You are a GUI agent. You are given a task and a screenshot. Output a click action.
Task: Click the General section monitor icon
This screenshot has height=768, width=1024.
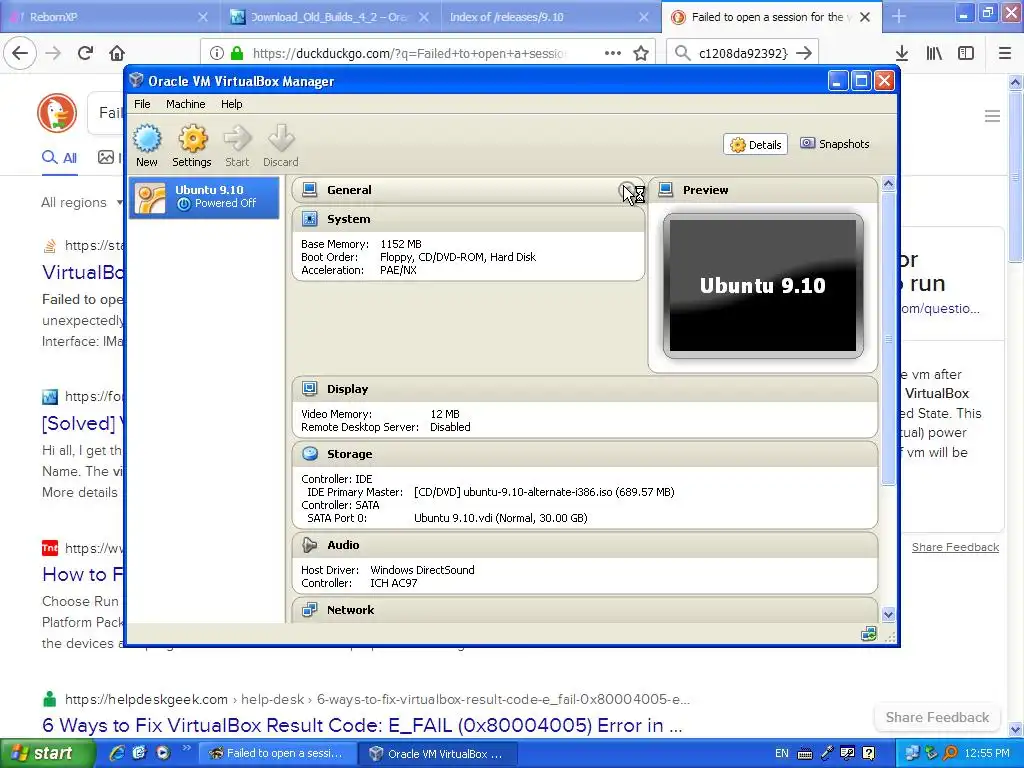tap(310, 189)
